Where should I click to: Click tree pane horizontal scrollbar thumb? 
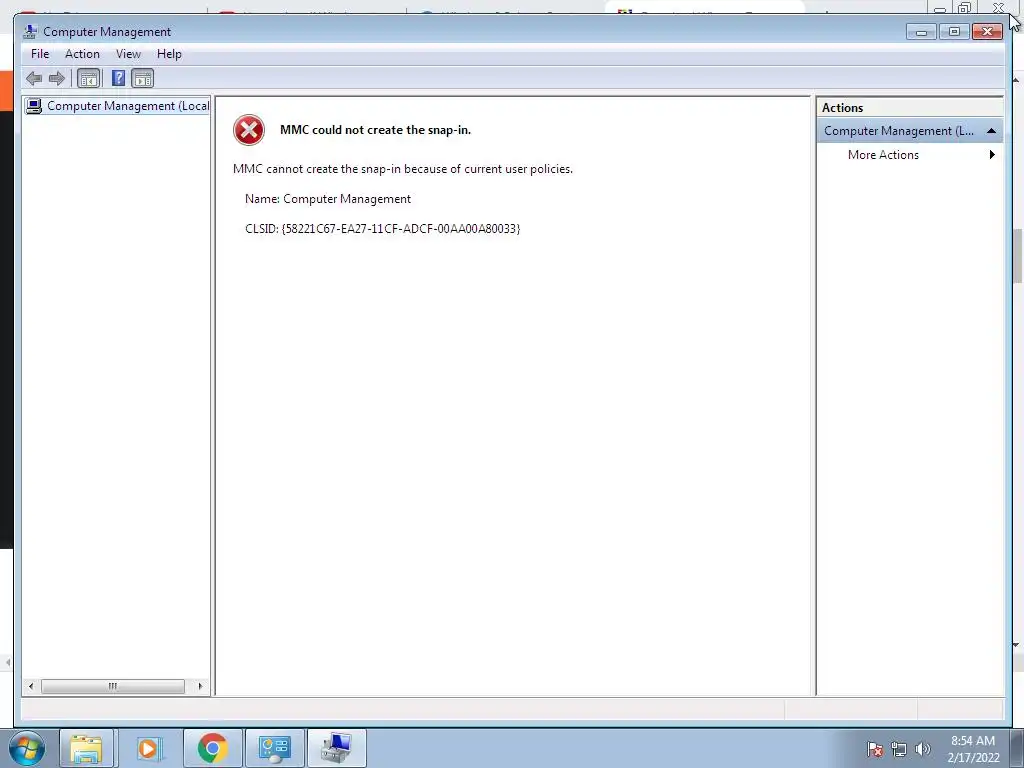point(113,686)
